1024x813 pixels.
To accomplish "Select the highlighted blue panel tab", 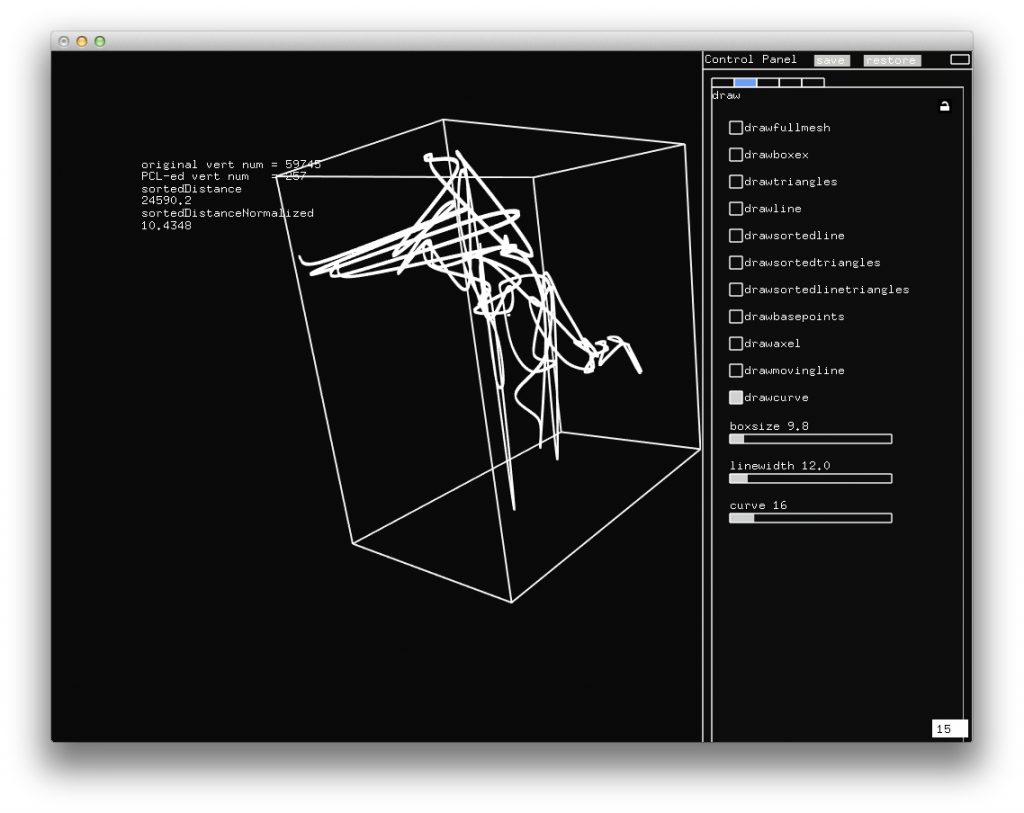I will point(745,83).
